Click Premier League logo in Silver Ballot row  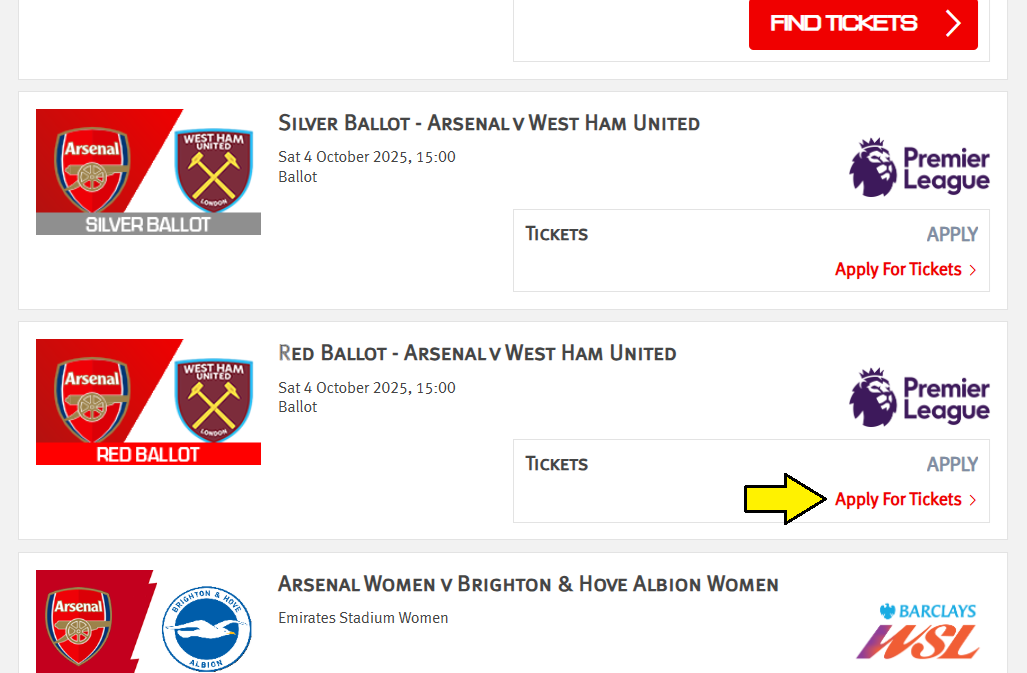919,168
